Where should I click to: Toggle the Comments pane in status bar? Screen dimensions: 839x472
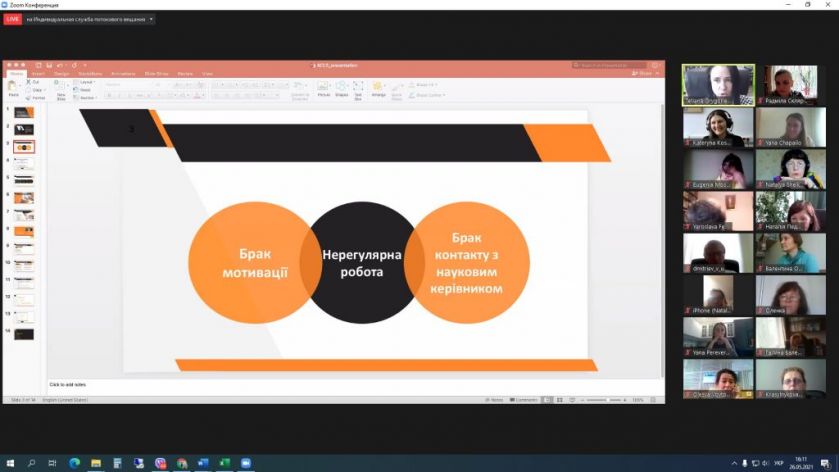coord(523,400)
